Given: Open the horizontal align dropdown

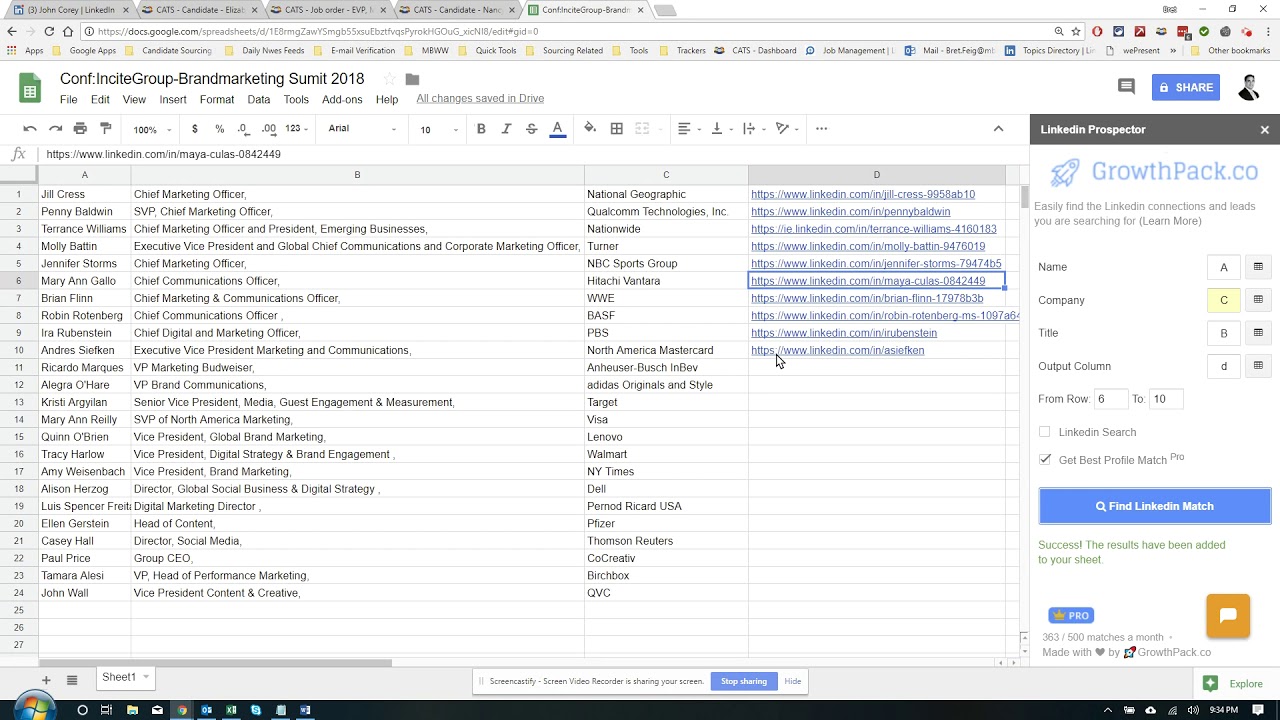Looking at the screenshot, I should pos(690,129).
